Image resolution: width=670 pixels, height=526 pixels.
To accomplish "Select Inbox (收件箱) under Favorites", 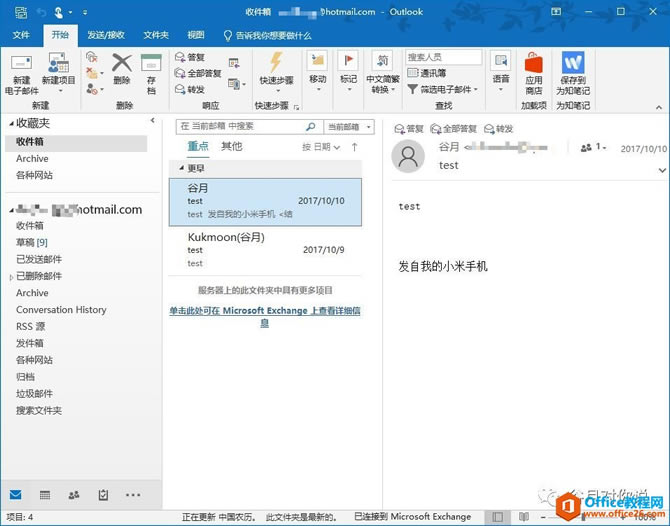I will pyautogui.click(x=76, y=142).
